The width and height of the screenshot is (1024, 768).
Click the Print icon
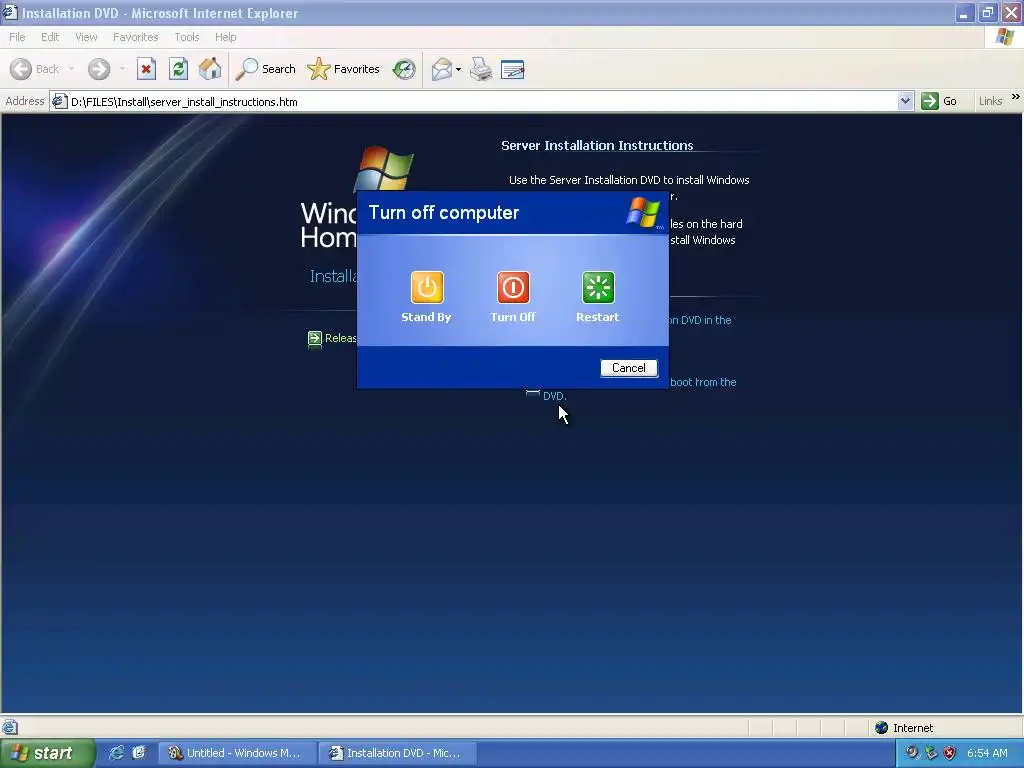pyautogui.click(x=481, y=69)
